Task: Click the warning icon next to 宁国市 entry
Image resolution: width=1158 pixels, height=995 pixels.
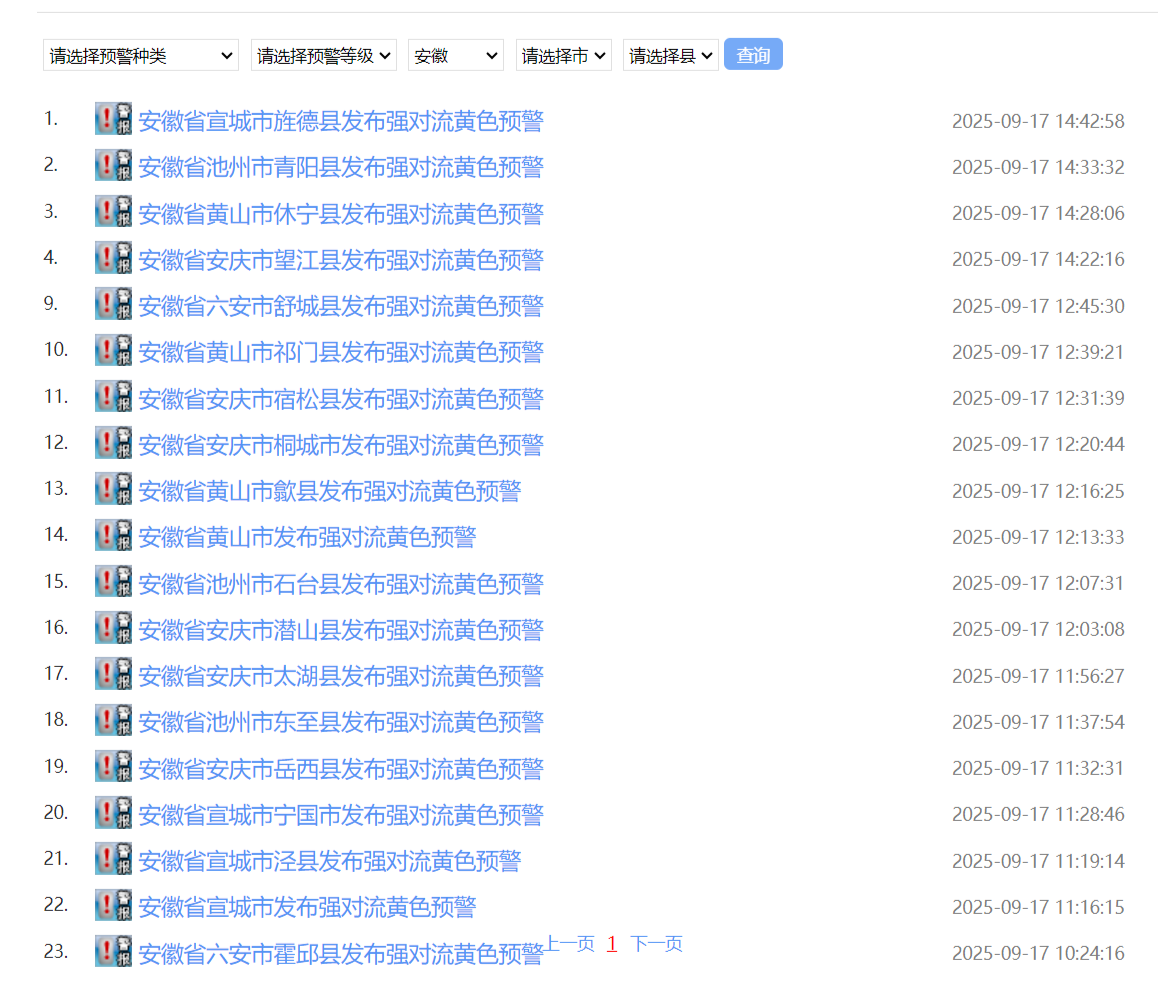Action: click(x=112, y=812)
